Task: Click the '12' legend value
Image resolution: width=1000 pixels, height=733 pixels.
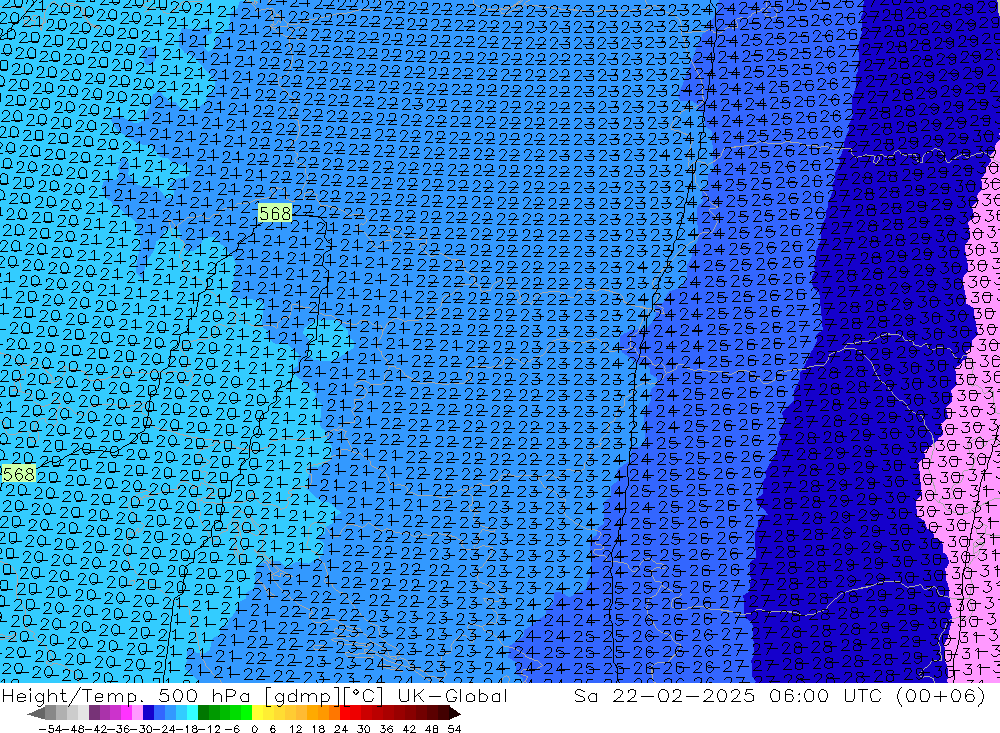Action: click(296, 729)
